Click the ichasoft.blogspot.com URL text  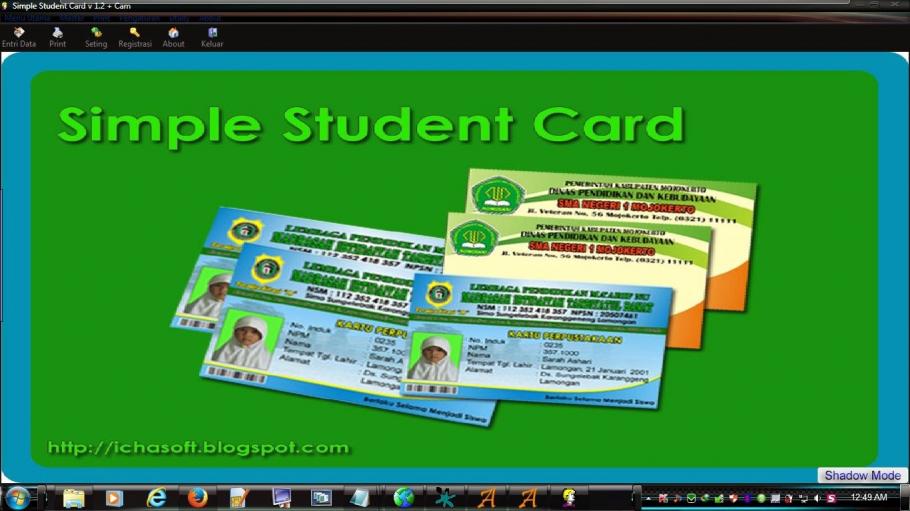coord(199,448)
